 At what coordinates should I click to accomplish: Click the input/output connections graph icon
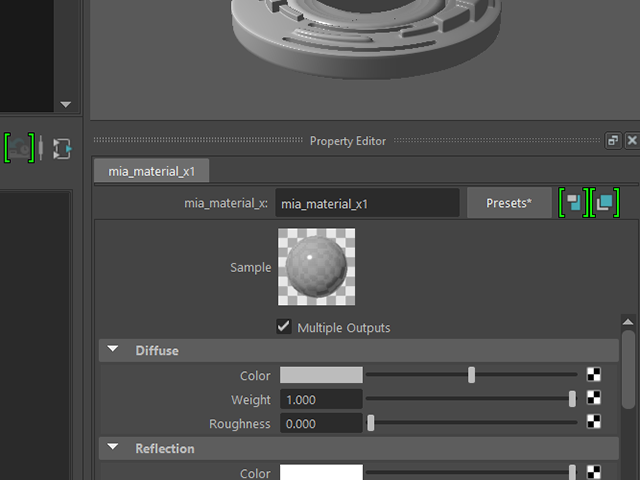(62, 149)
